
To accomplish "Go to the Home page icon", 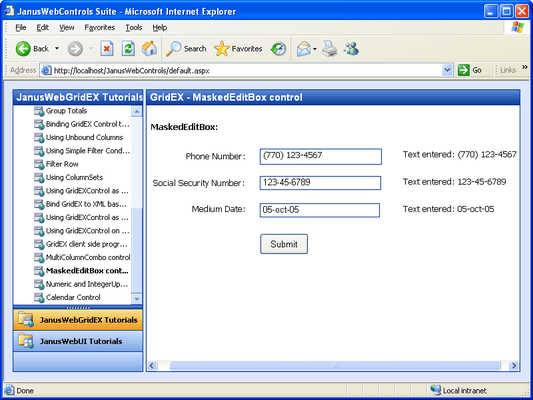I will pos(149,49).
